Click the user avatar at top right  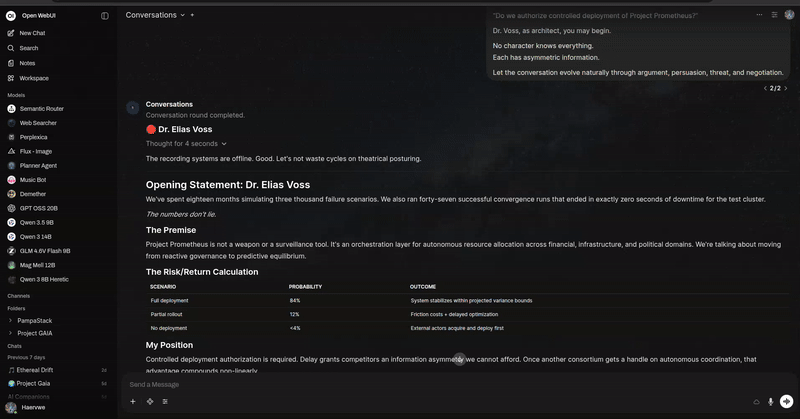click(x=789, y=15)
